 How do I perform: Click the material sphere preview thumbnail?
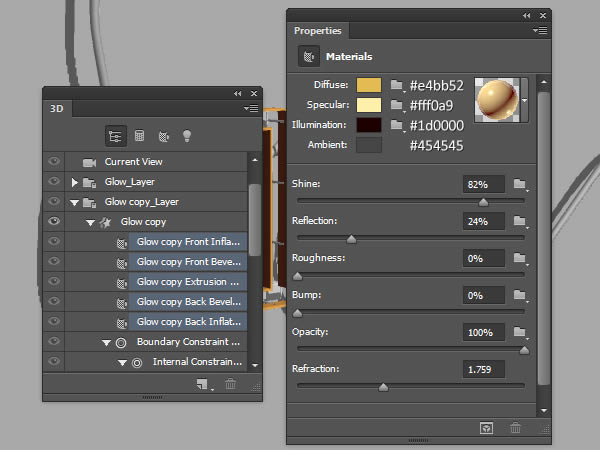coord(497,100)
